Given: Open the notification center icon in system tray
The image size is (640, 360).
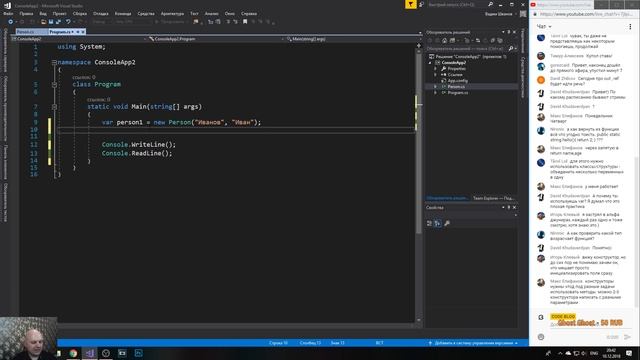Looking at the screenshot, I should point(629,353).
